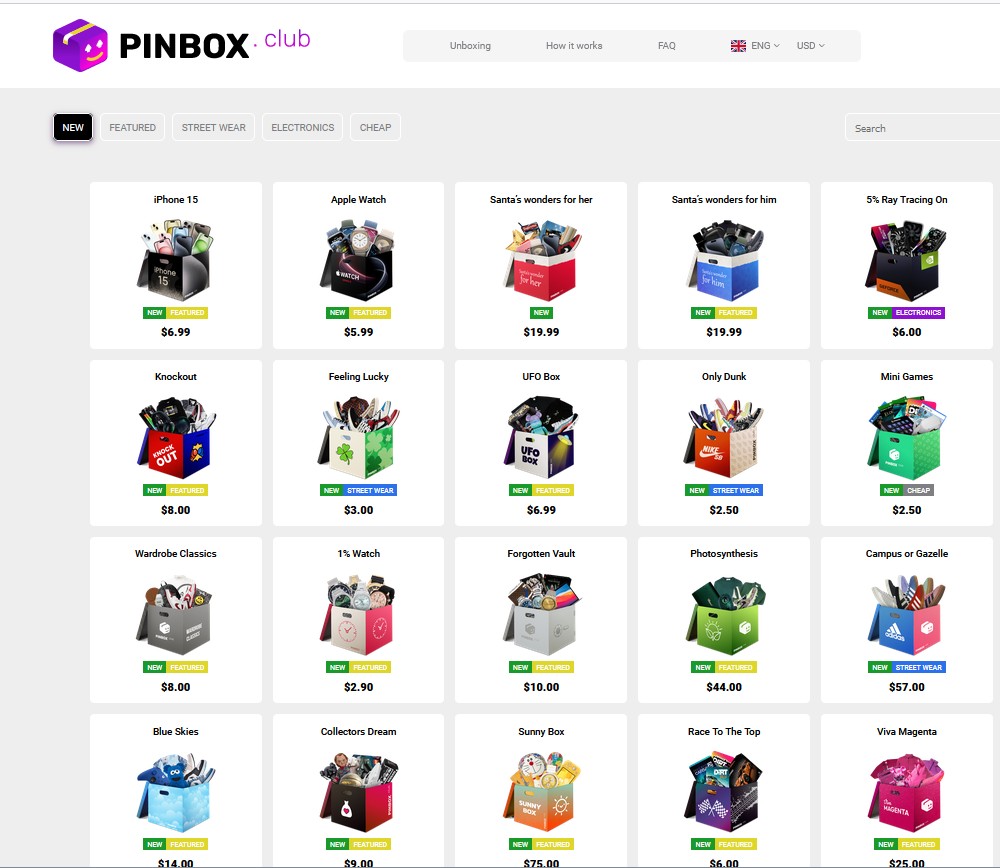
Task: Go to How it works
Action: point(574,46)
